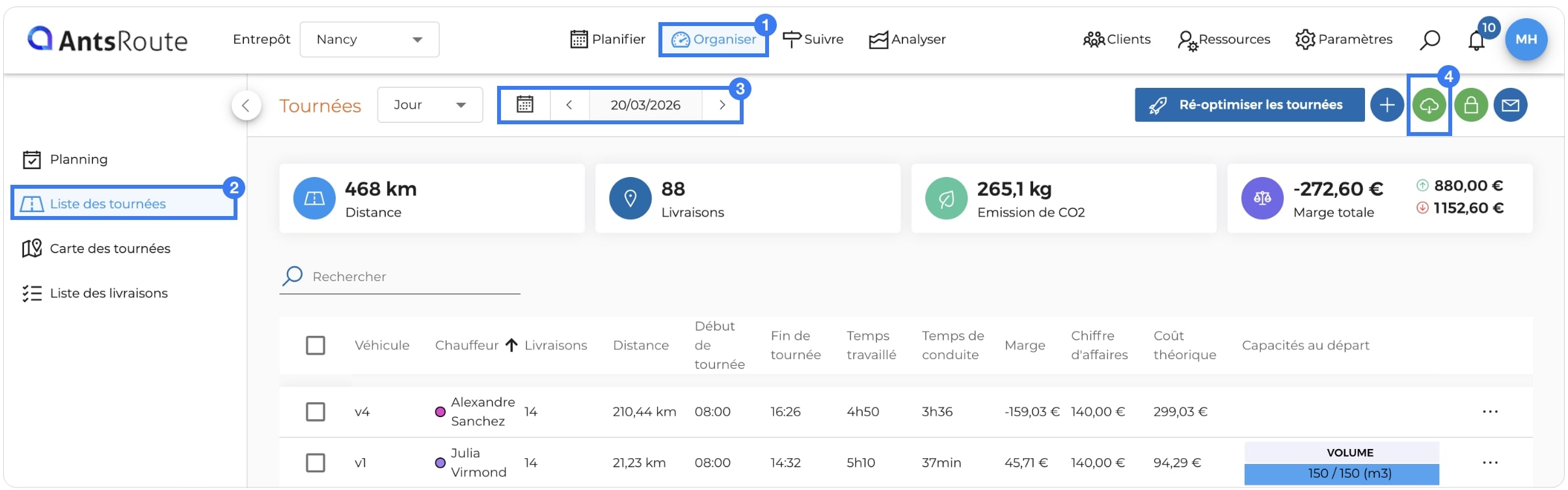Sort by Livraisons column header
This screenshot has width=1568, height=490.
point(556,346)
